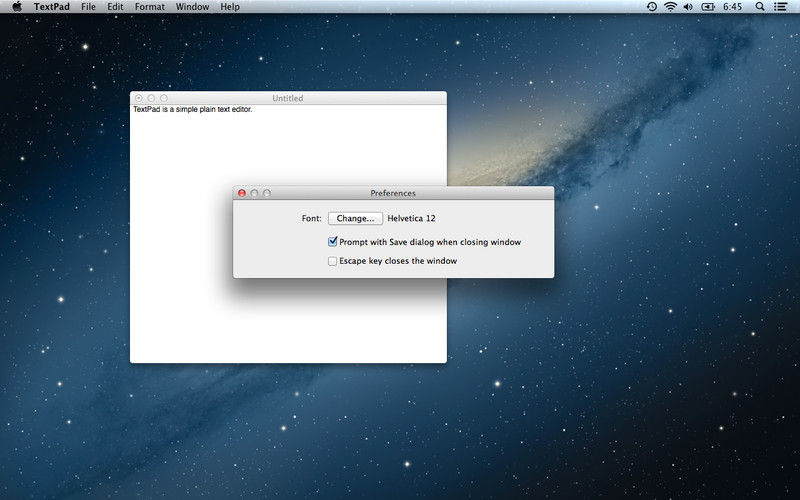Close the Preferences window

click(242, 193)
